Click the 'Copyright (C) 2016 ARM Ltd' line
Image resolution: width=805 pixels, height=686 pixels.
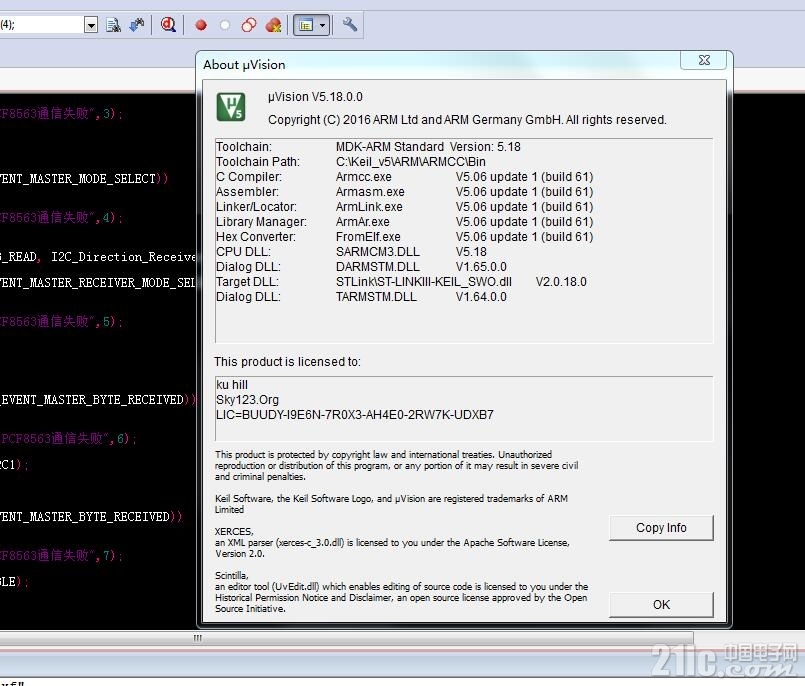point(467,120)
